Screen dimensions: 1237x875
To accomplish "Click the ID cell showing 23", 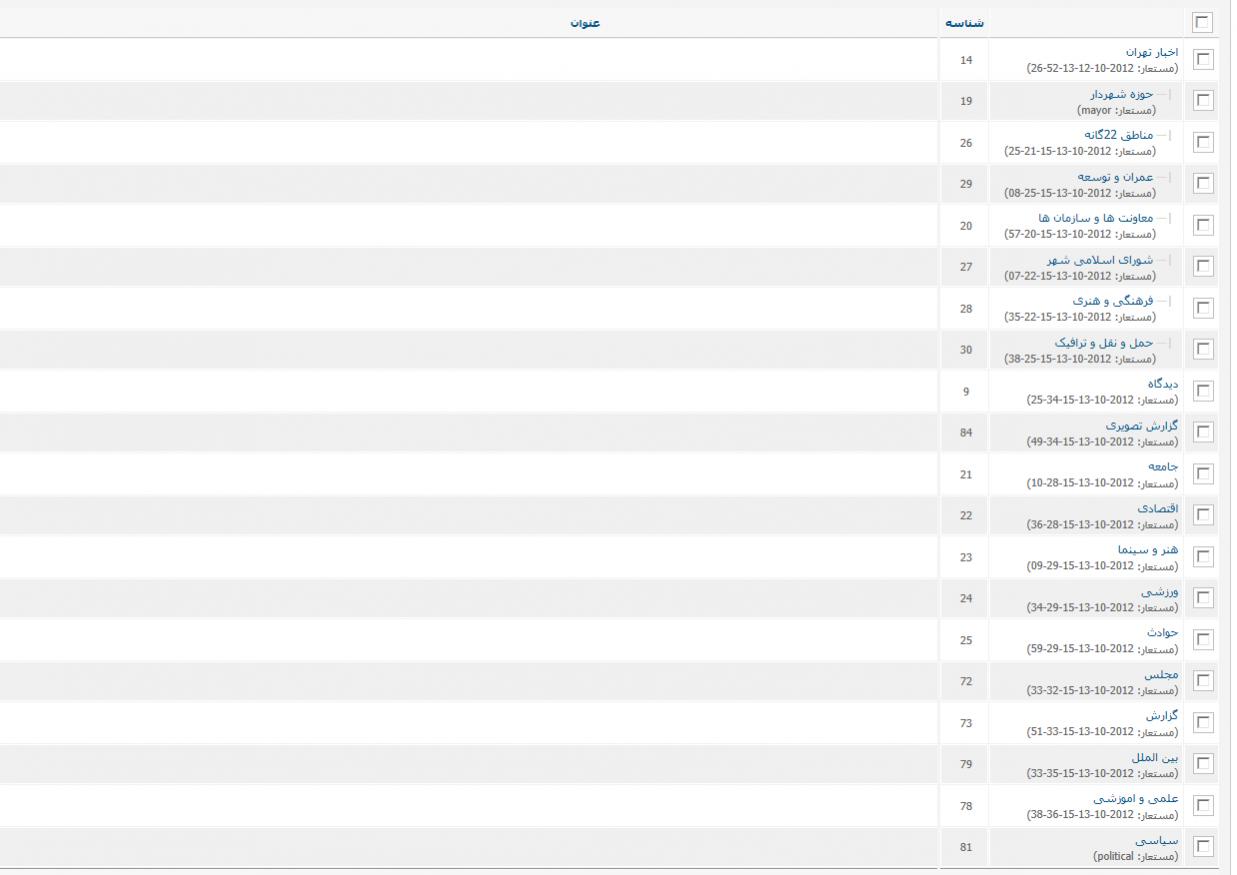I will (x=966, y=557).
